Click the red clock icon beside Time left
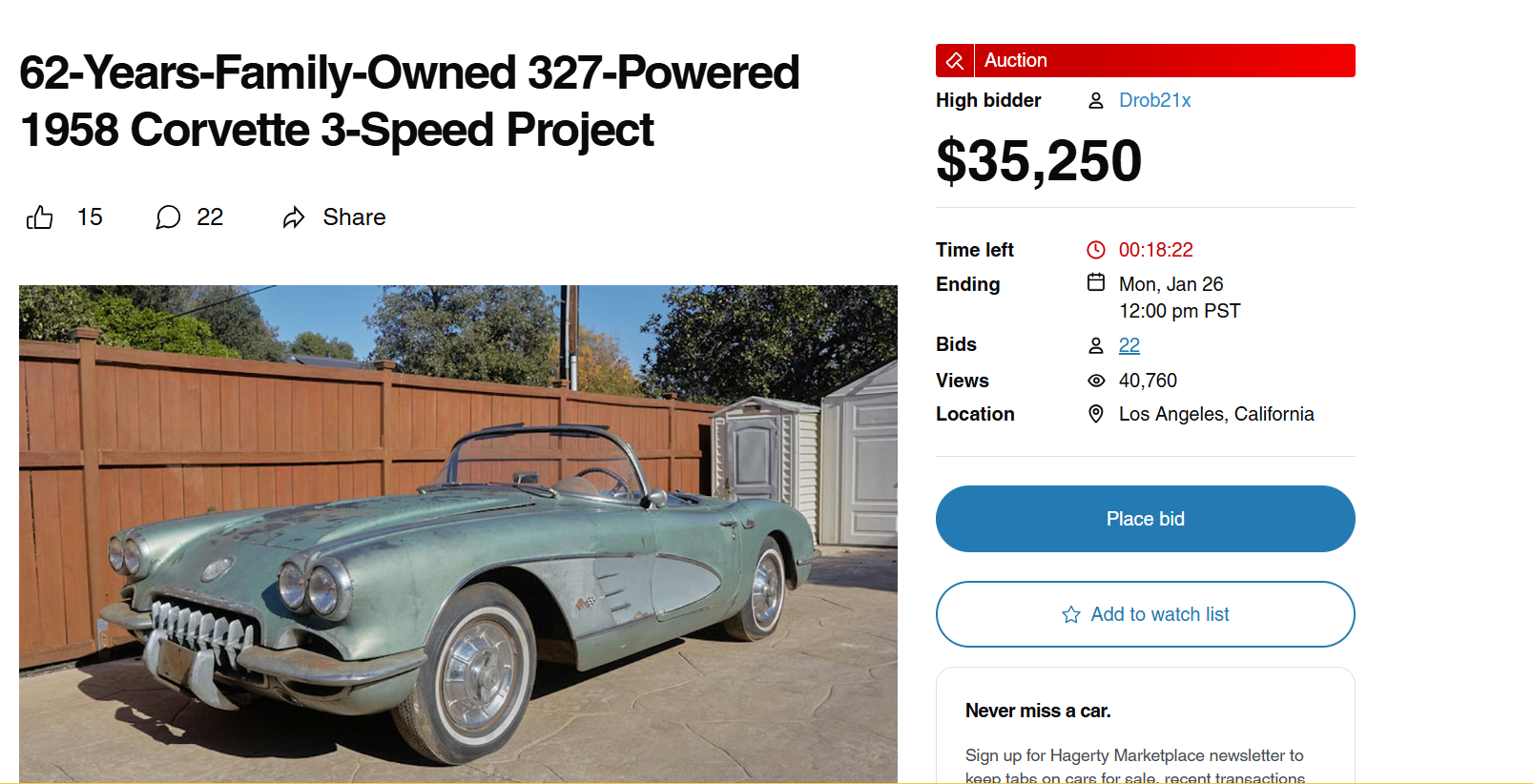 point(1095,250)
